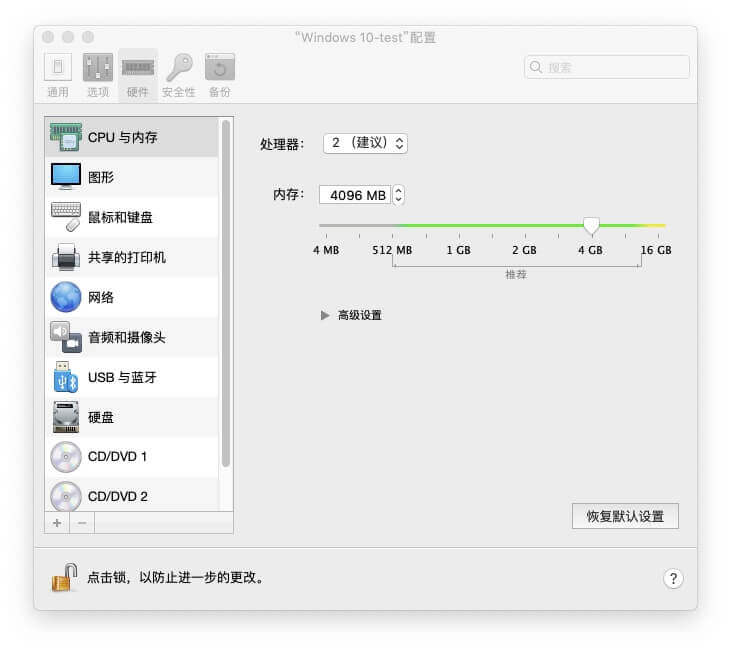Screen dimensions: 731x652
Task: Close the configuration window
Action: pyautogui.click(x=48, y=37)
